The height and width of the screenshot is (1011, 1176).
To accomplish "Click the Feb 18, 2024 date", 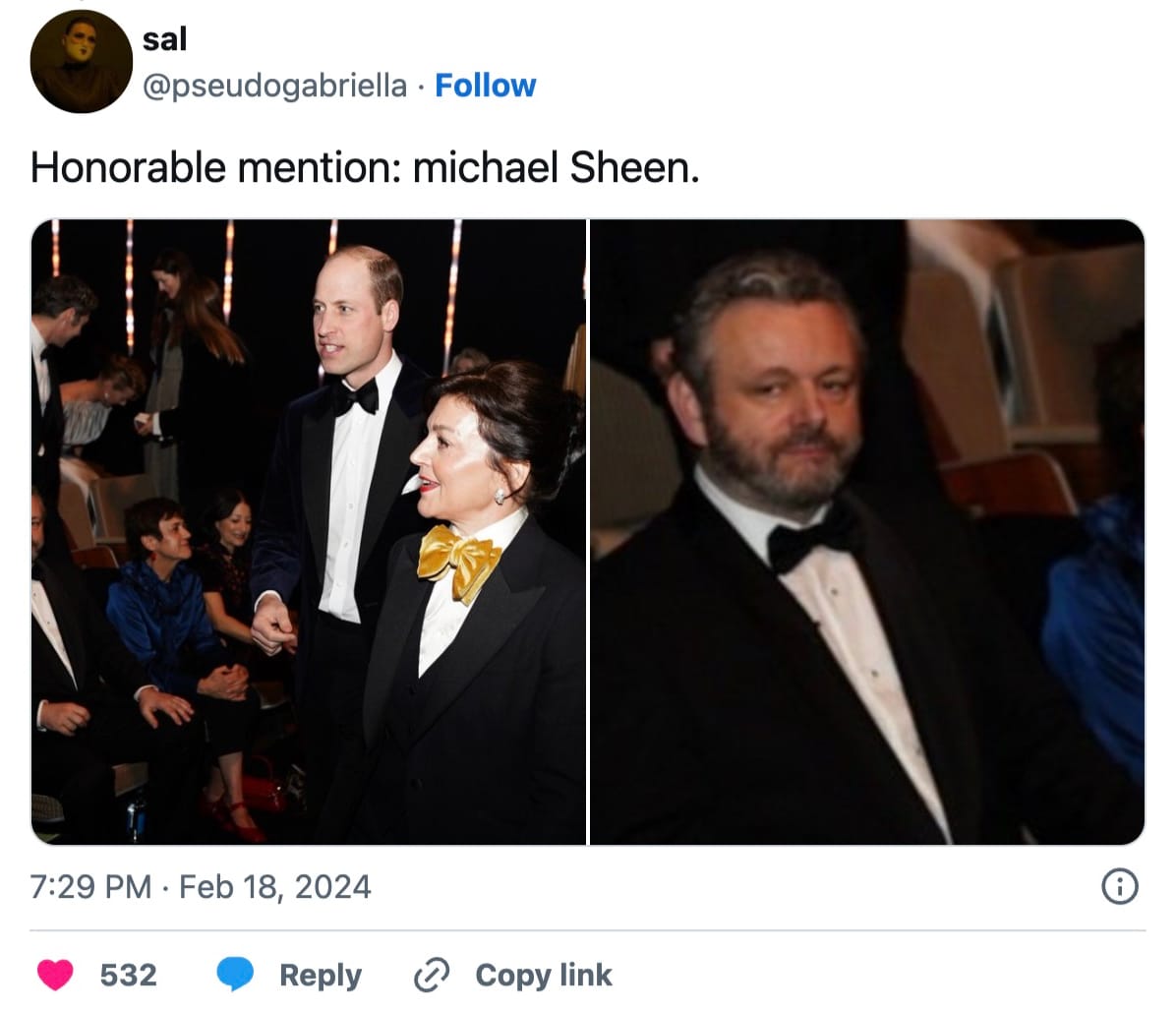I will tap(275, 887).
